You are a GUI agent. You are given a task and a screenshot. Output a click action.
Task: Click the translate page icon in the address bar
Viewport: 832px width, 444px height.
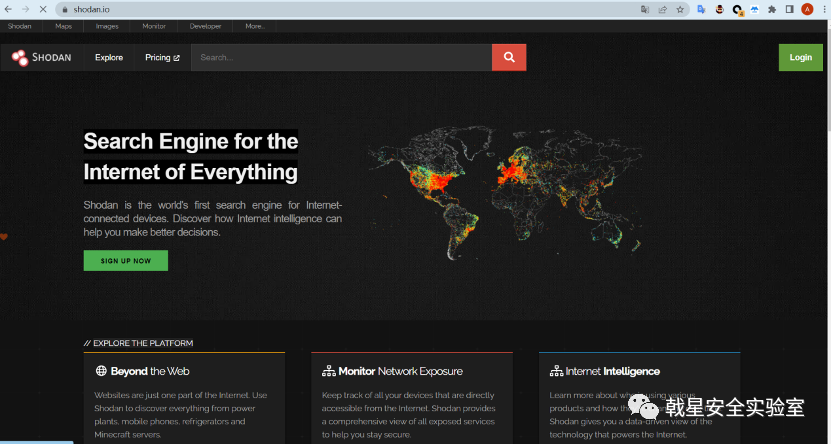[645, 10]
